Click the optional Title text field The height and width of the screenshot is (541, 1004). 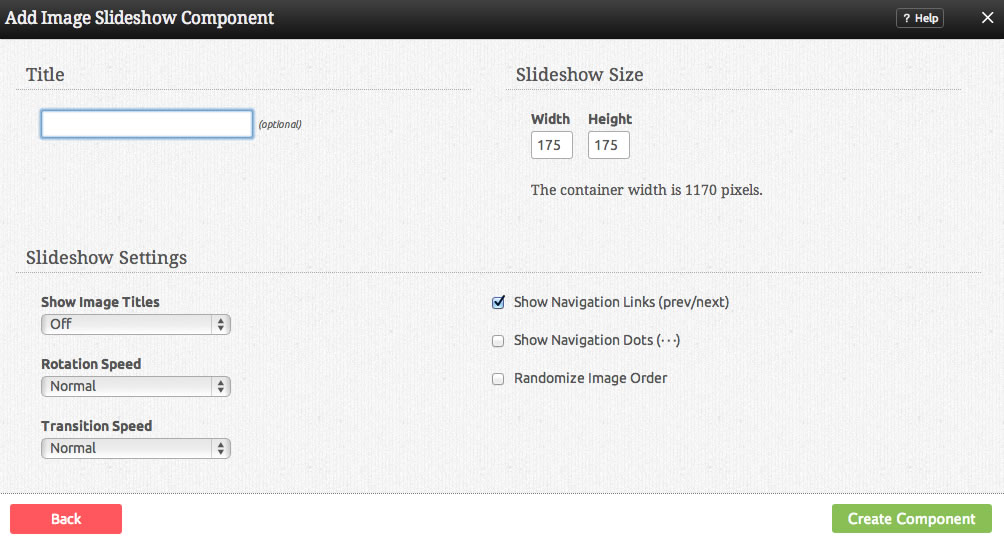click(147, 124)
